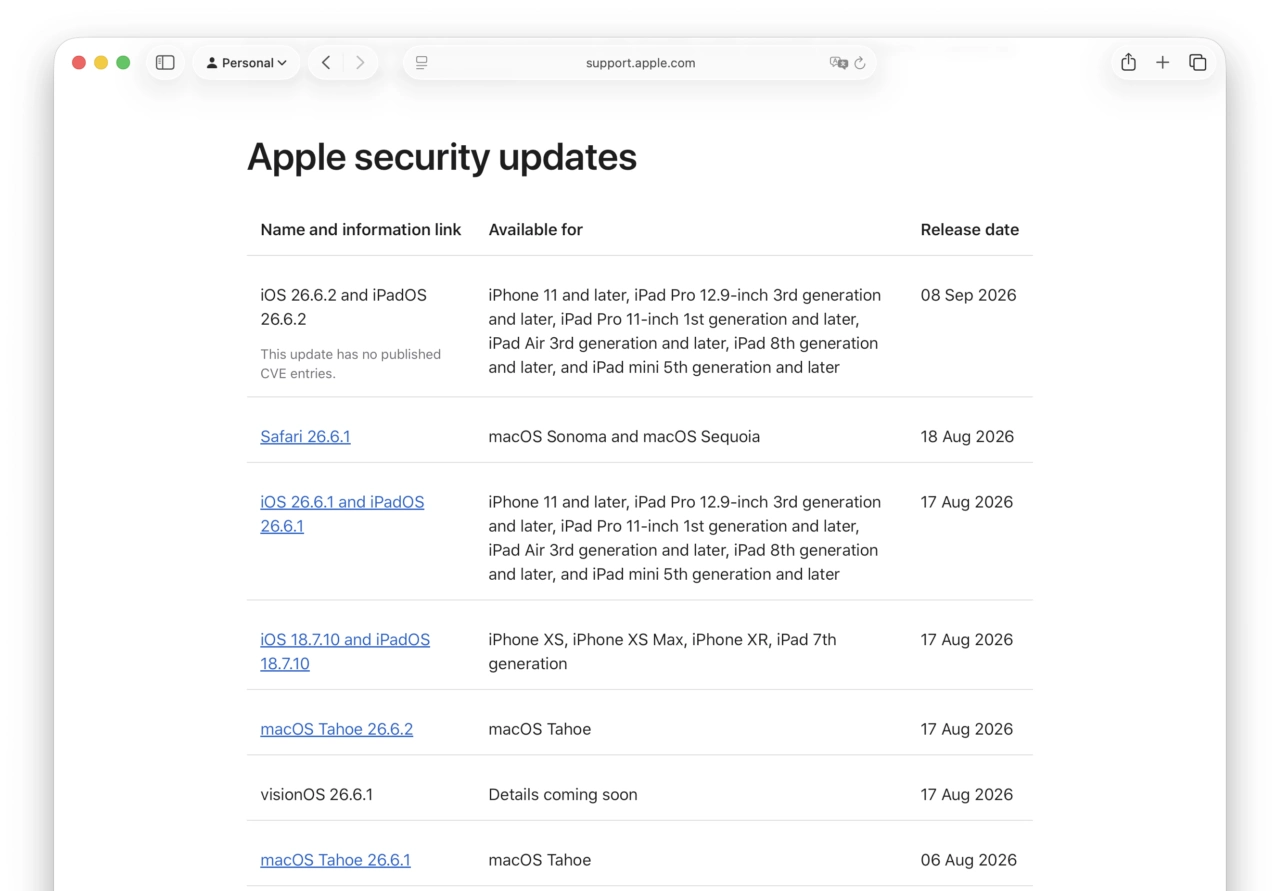Open the macOS Tahoe 26.6.2 link

point(336,729)
